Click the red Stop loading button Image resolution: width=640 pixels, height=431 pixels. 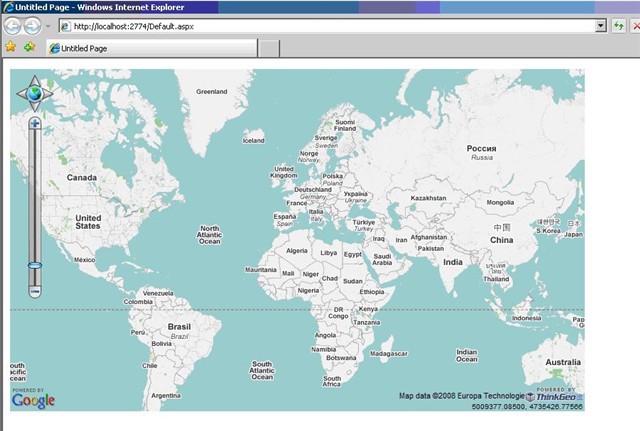(x=636, y=26)
